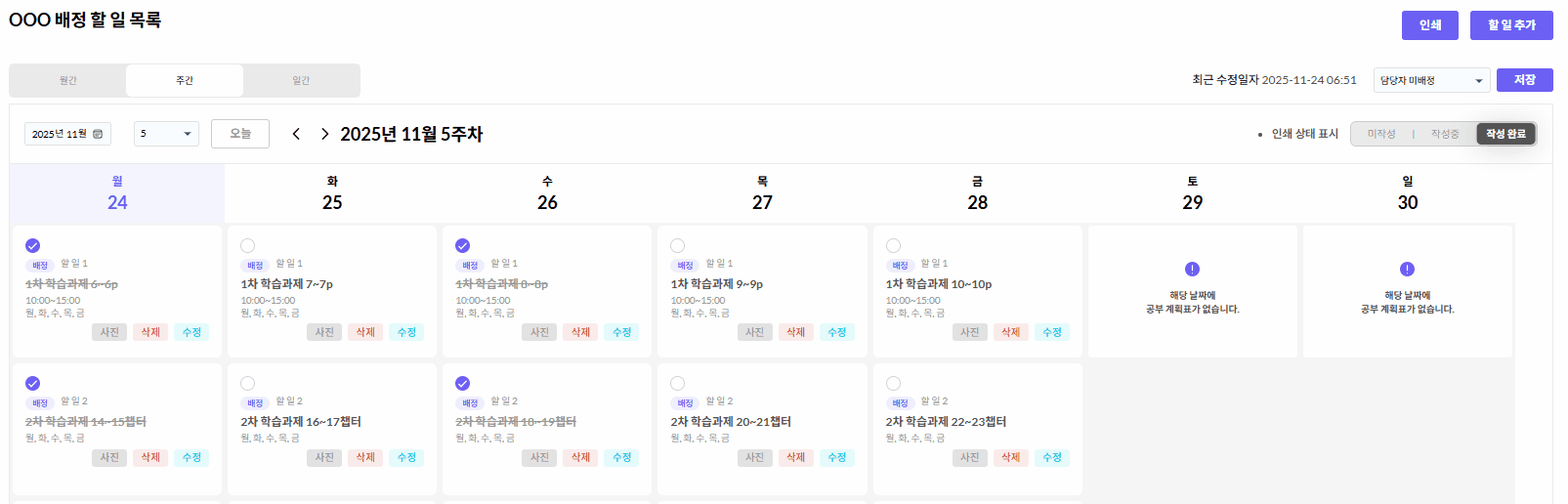Click 수정 on the 2차 학습과제 22~23챕터 card

1051,457
